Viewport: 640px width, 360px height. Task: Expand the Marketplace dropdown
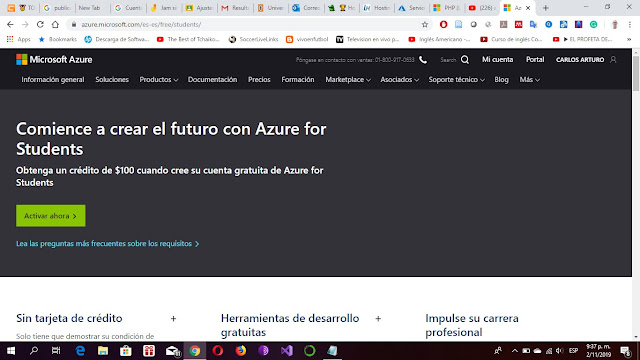pos(348,80)
